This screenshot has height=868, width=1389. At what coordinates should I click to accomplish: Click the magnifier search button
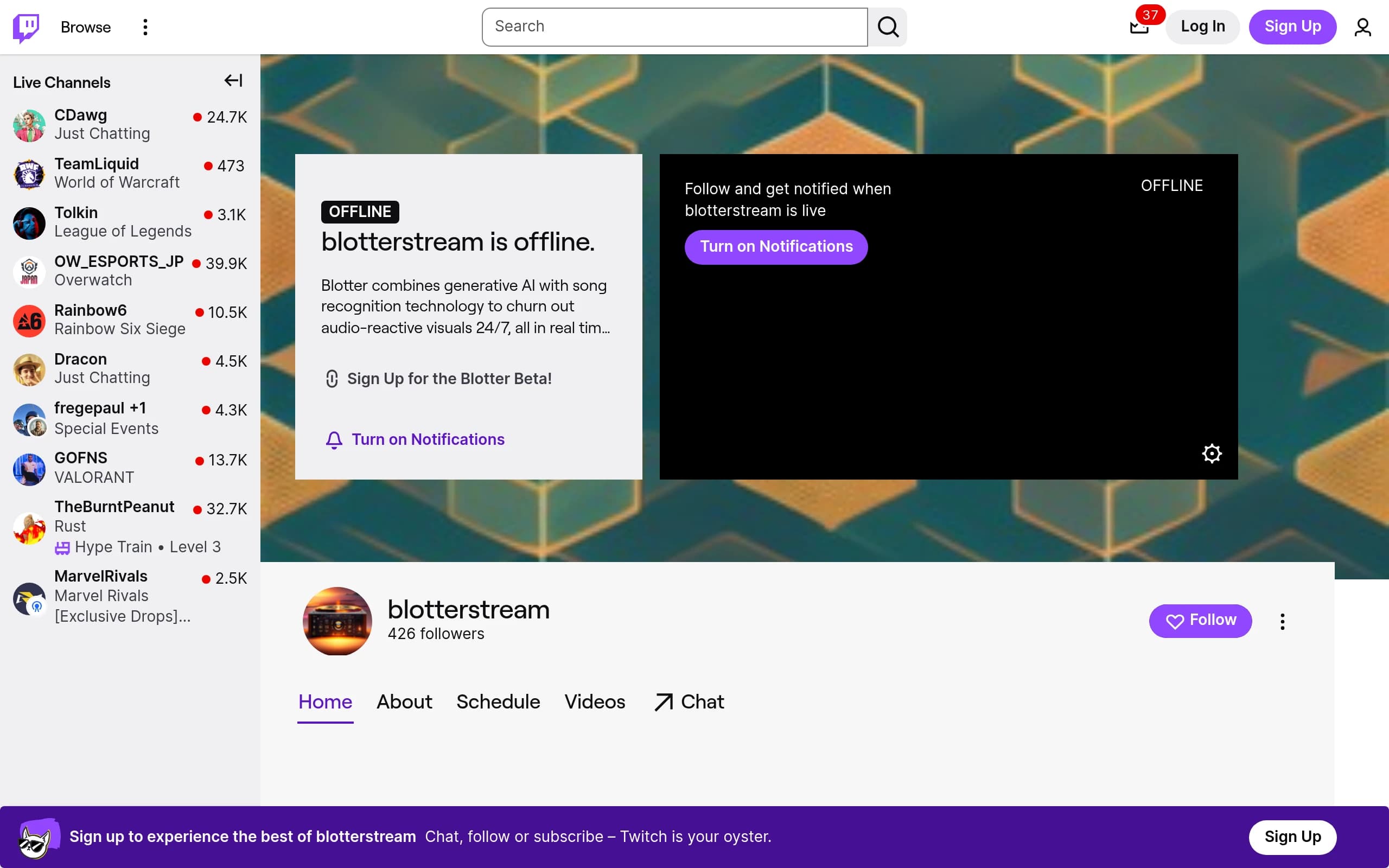coord(887,27)
